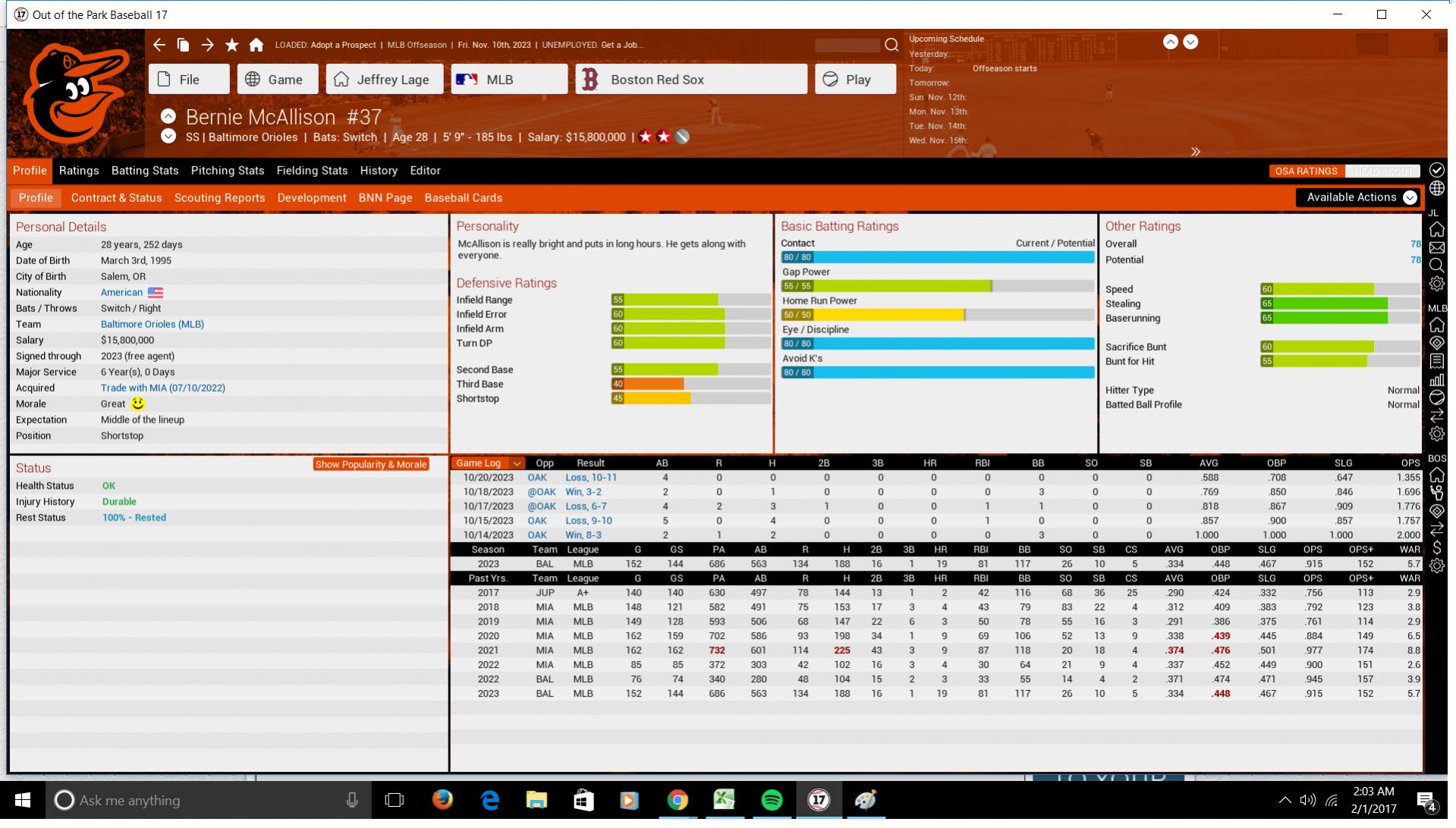Switch to the Batting Stats tab
This screenshot has height=828, width=1456.
[145, 171]
